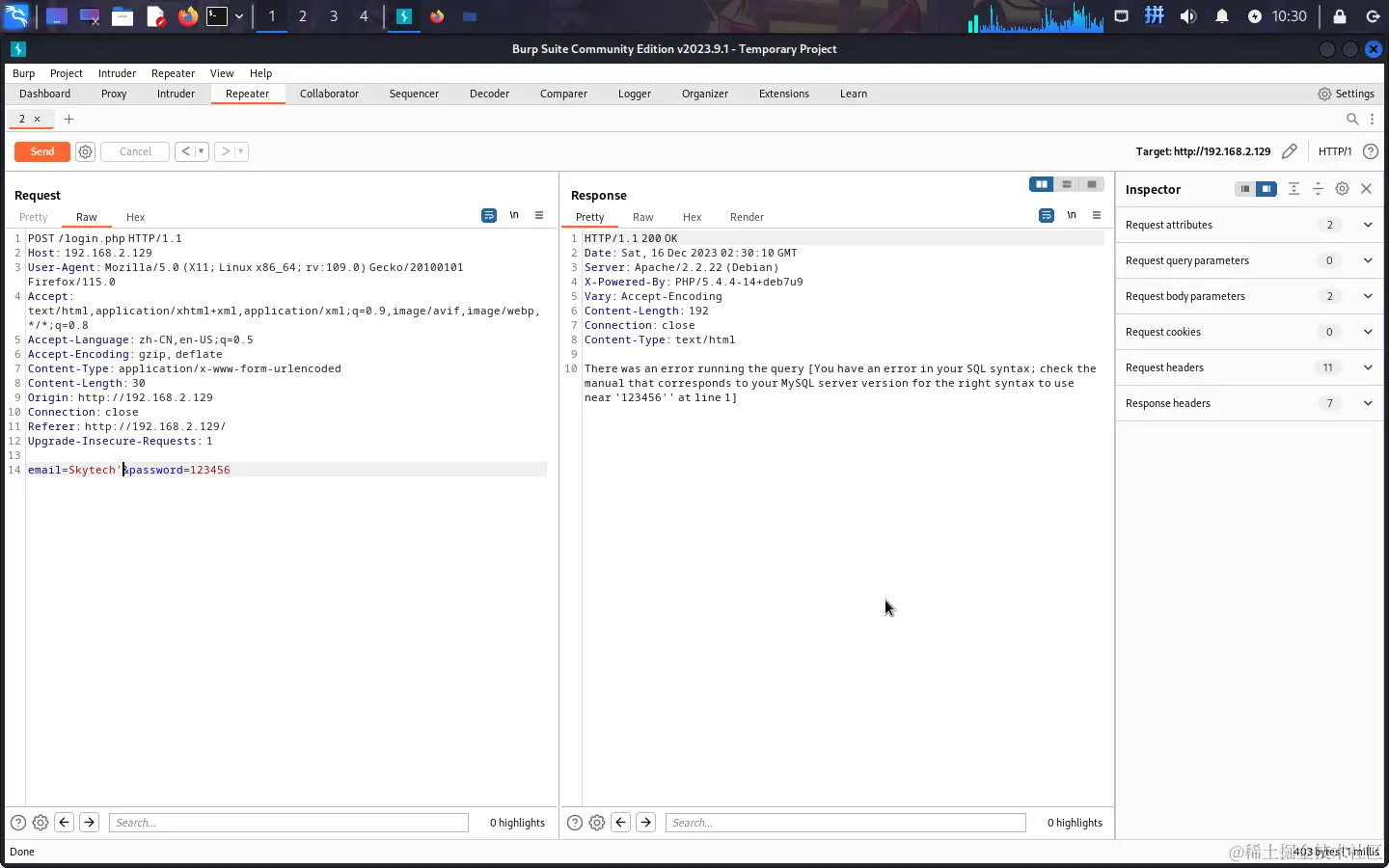This screenshot has height=868, width=1389.
Task: Open forward history dropdown arrow
Action: point(241,151)
